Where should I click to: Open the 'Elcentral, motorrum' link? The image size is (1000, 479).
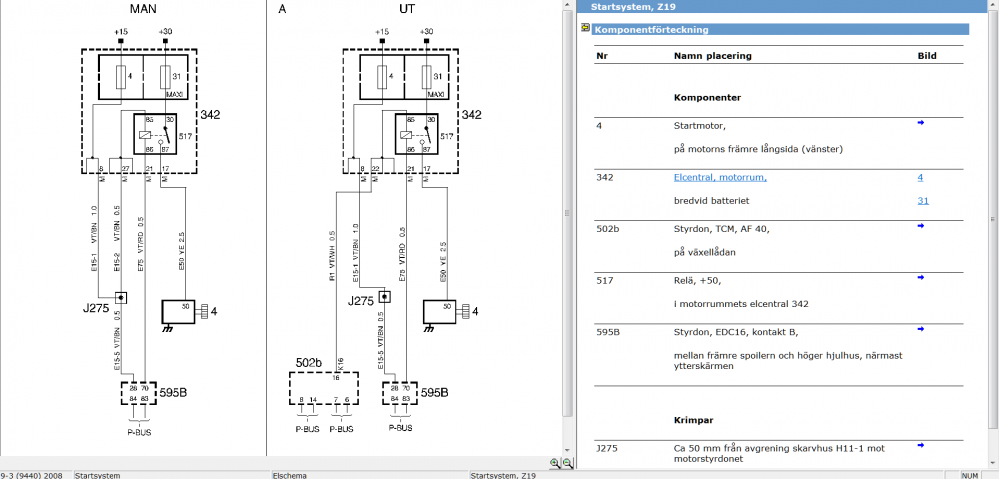tap(720, 177)
